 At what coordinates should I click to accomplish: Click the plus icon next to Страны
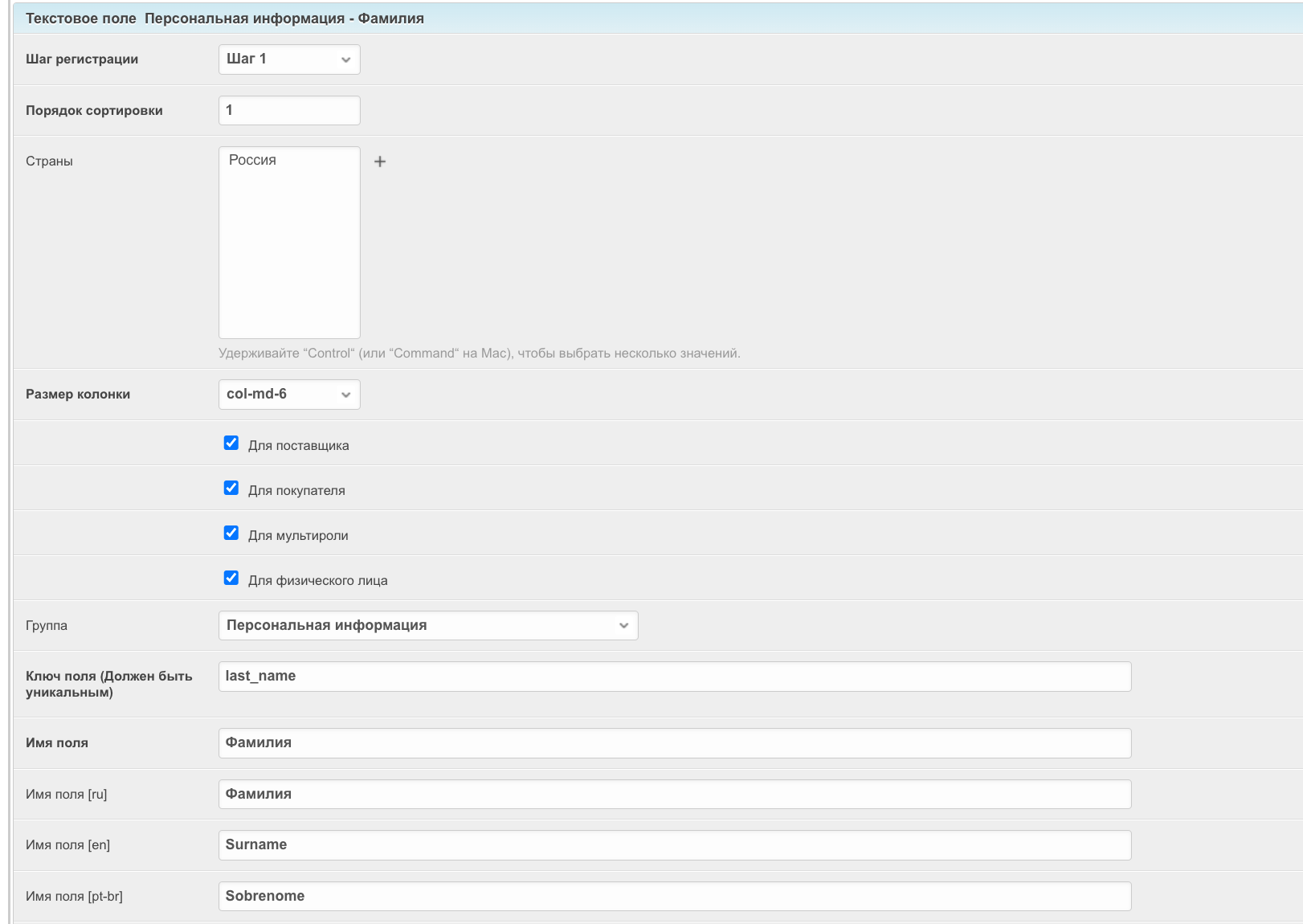pos(380,161)
